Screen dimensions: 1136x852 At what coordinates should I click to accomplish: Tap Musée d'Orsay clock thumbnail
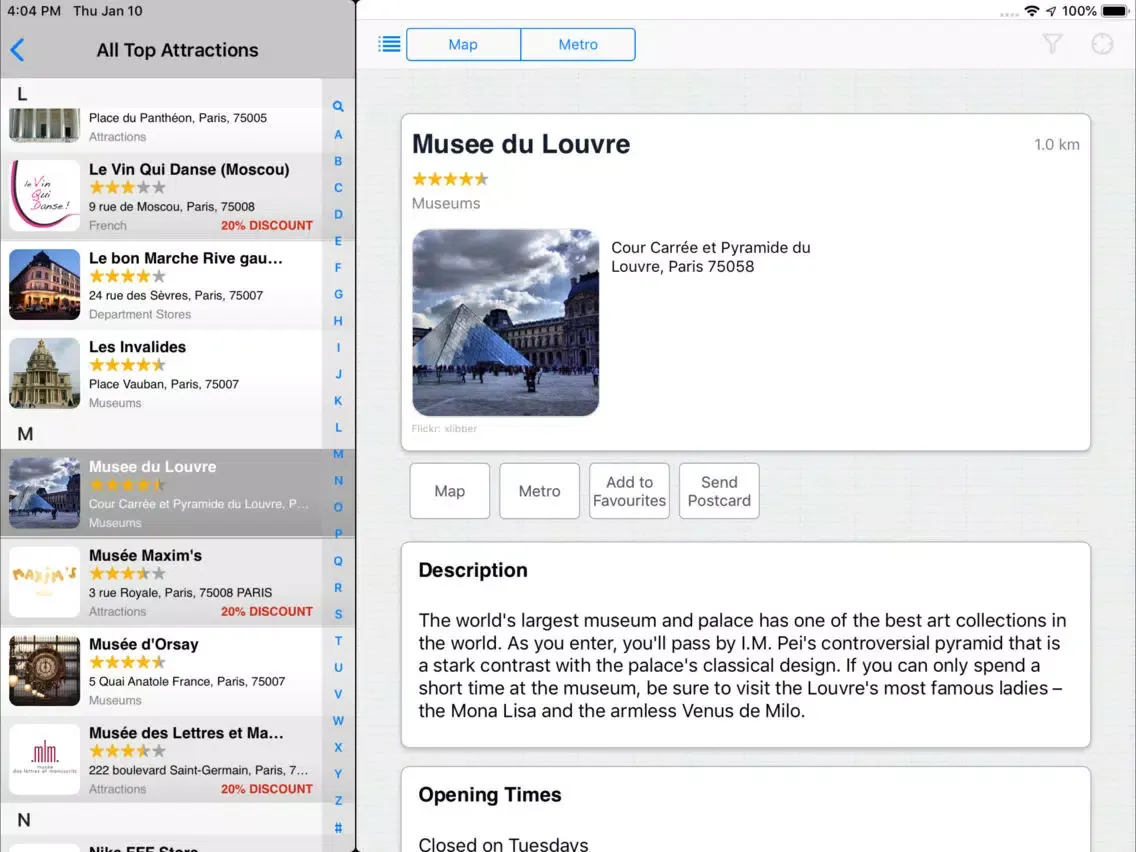[x=44, y=671]
